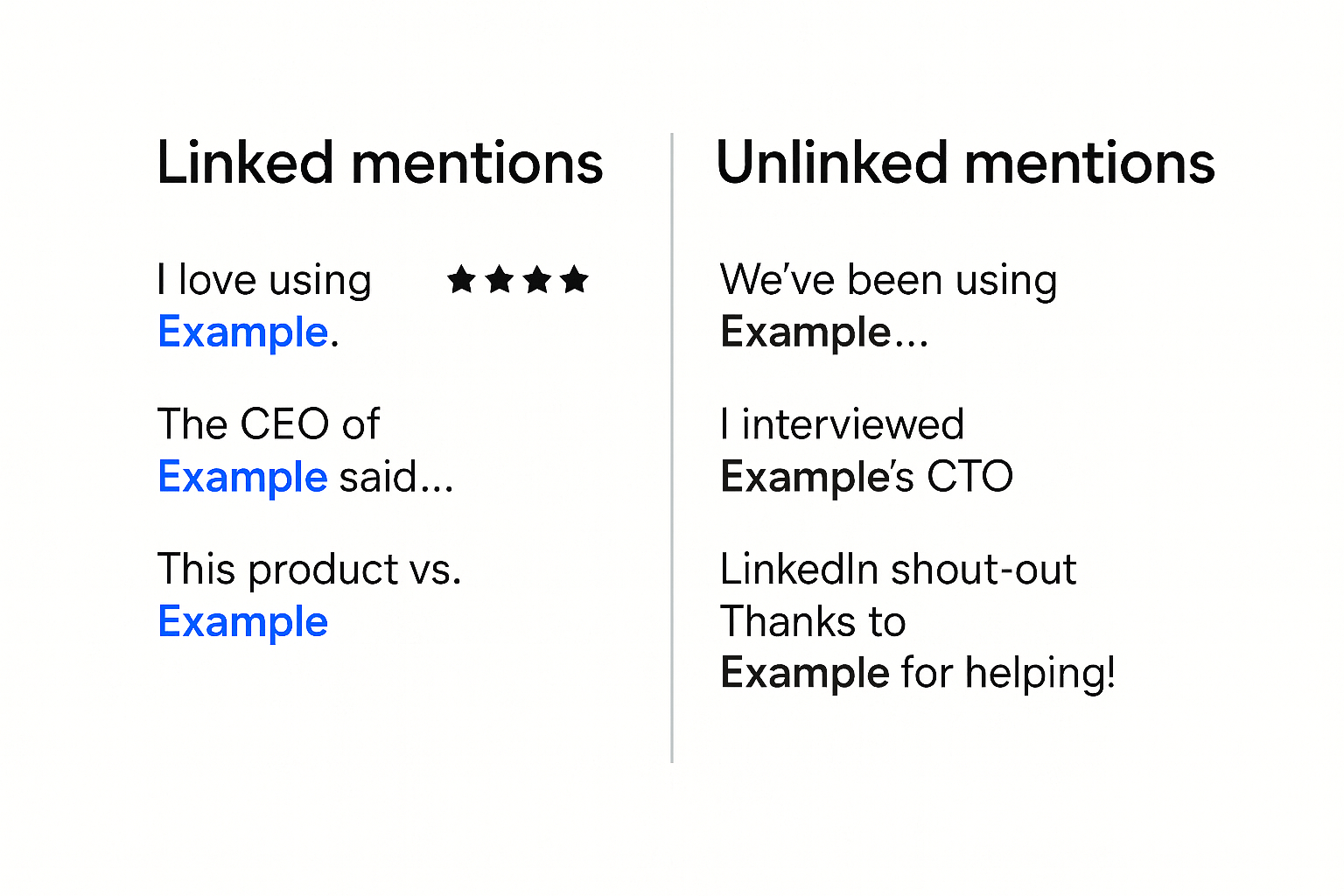The height and width of the screenshot is (896, 1344).
Task: Click the "I love using" text
Action: 264,281
